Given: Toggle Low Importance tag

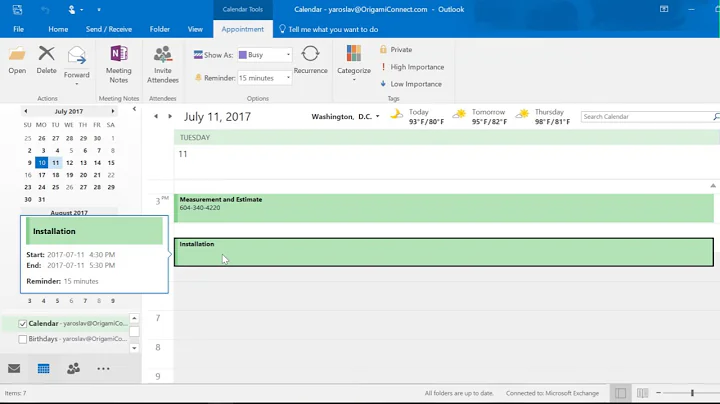Looking at the screenshot, I should point(411,84).
